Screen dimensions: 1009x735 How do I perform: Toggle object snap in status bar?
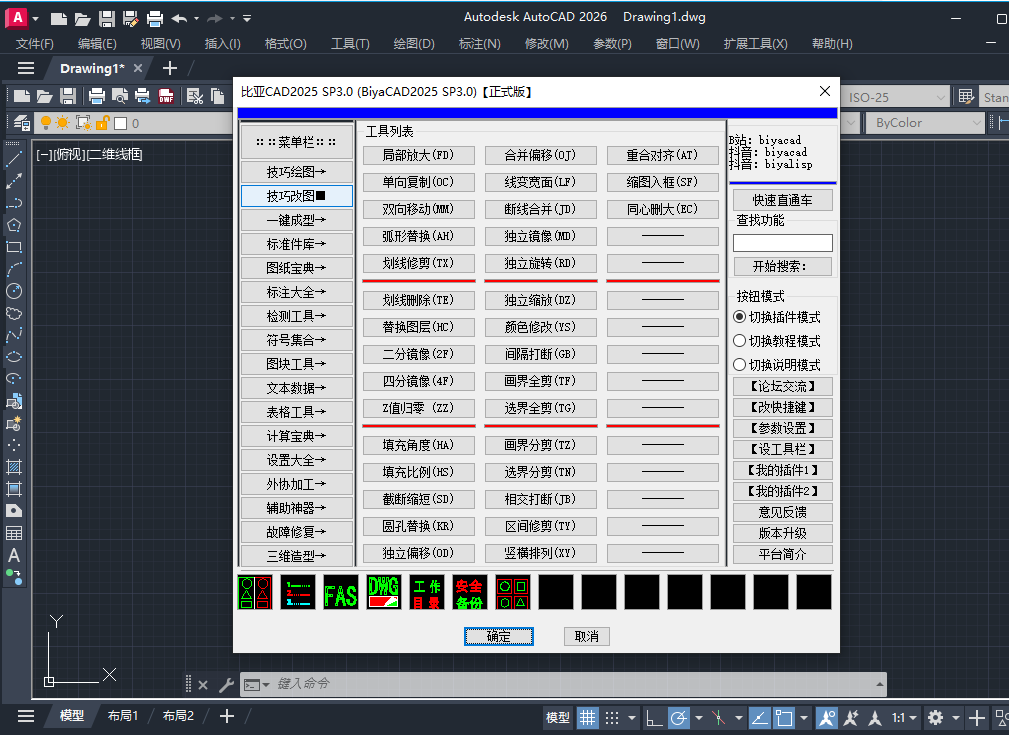click(784, 717)
